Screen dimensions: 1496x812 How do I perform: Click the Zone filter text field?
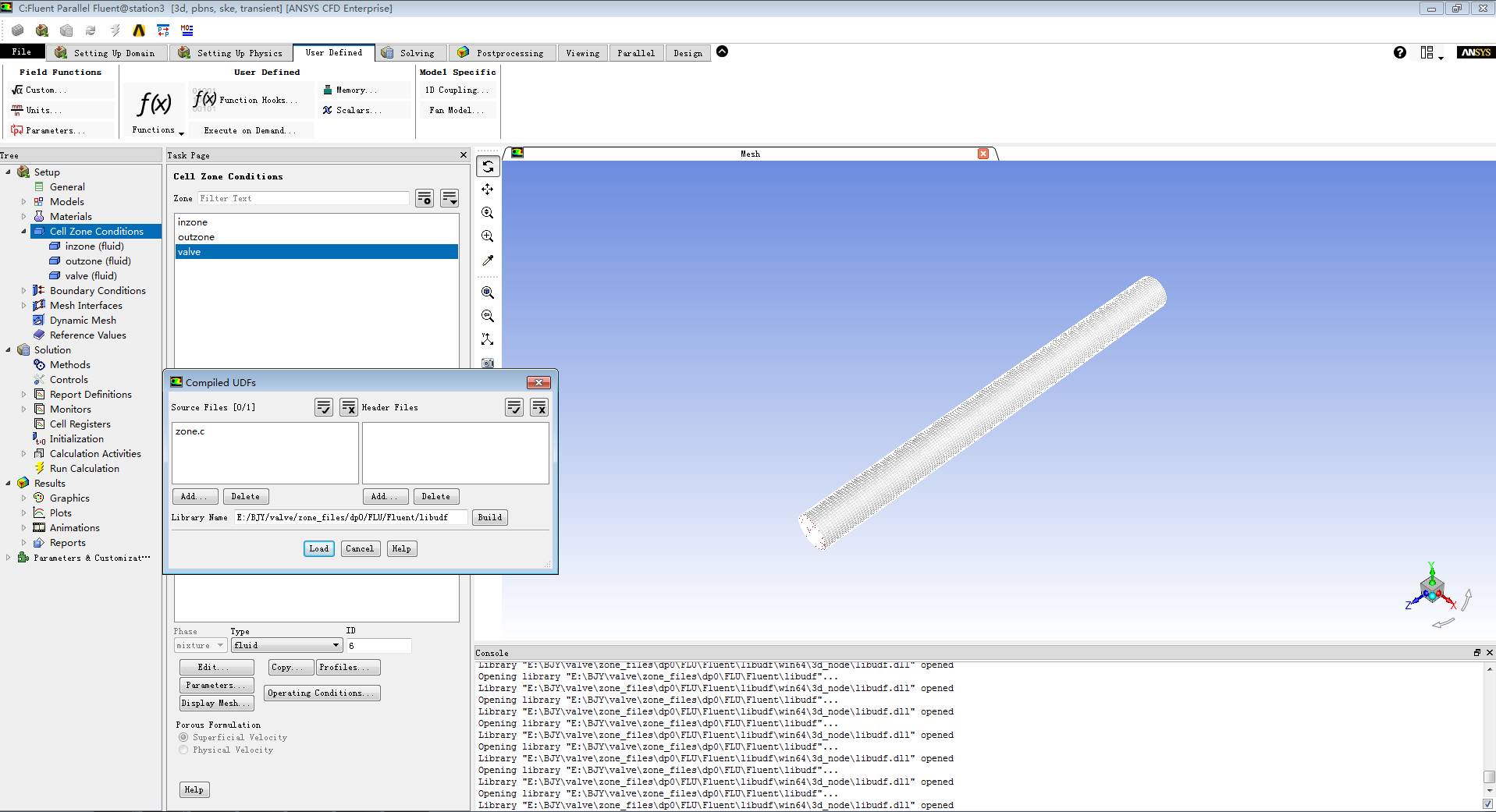(303, 198)
